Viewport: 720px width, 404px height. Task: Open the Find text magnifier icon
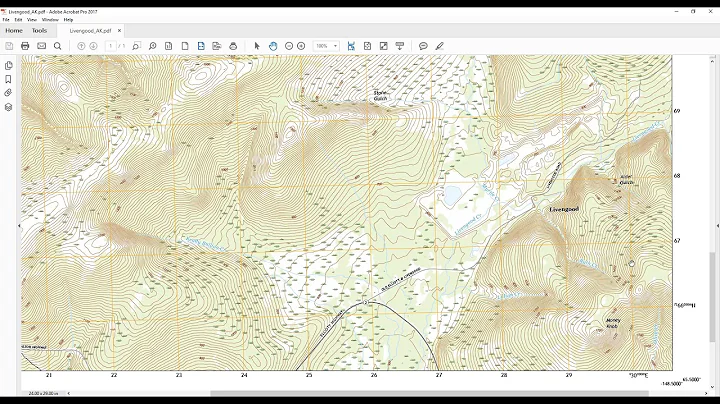coord(57,46)
